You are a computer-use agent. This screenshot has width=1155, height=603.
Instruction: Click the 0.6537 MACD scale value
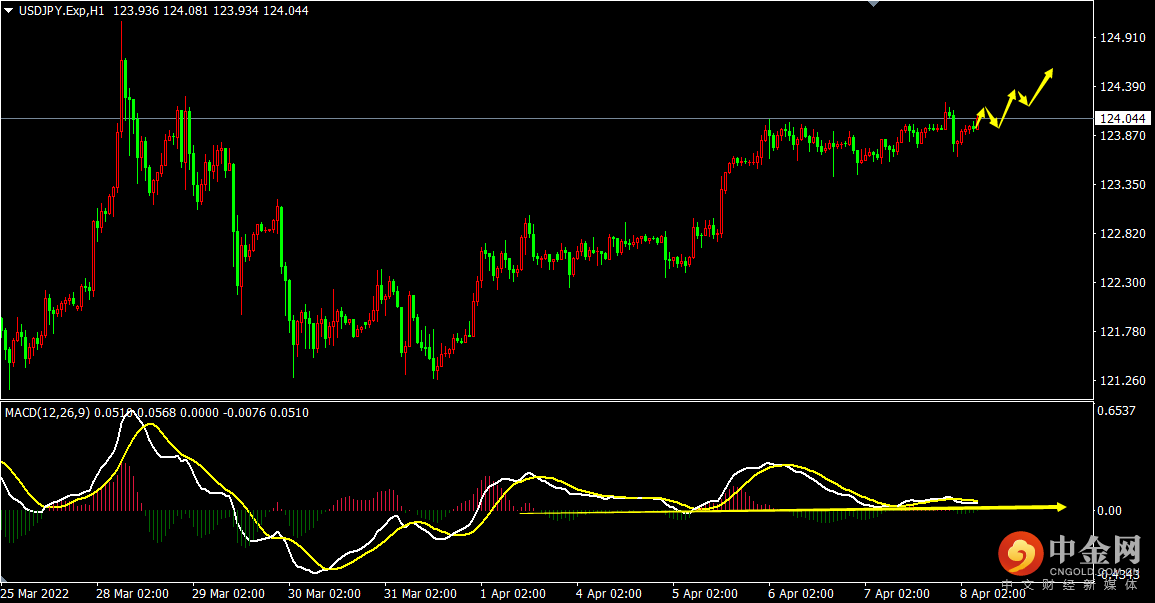(x=1119, y=411)
